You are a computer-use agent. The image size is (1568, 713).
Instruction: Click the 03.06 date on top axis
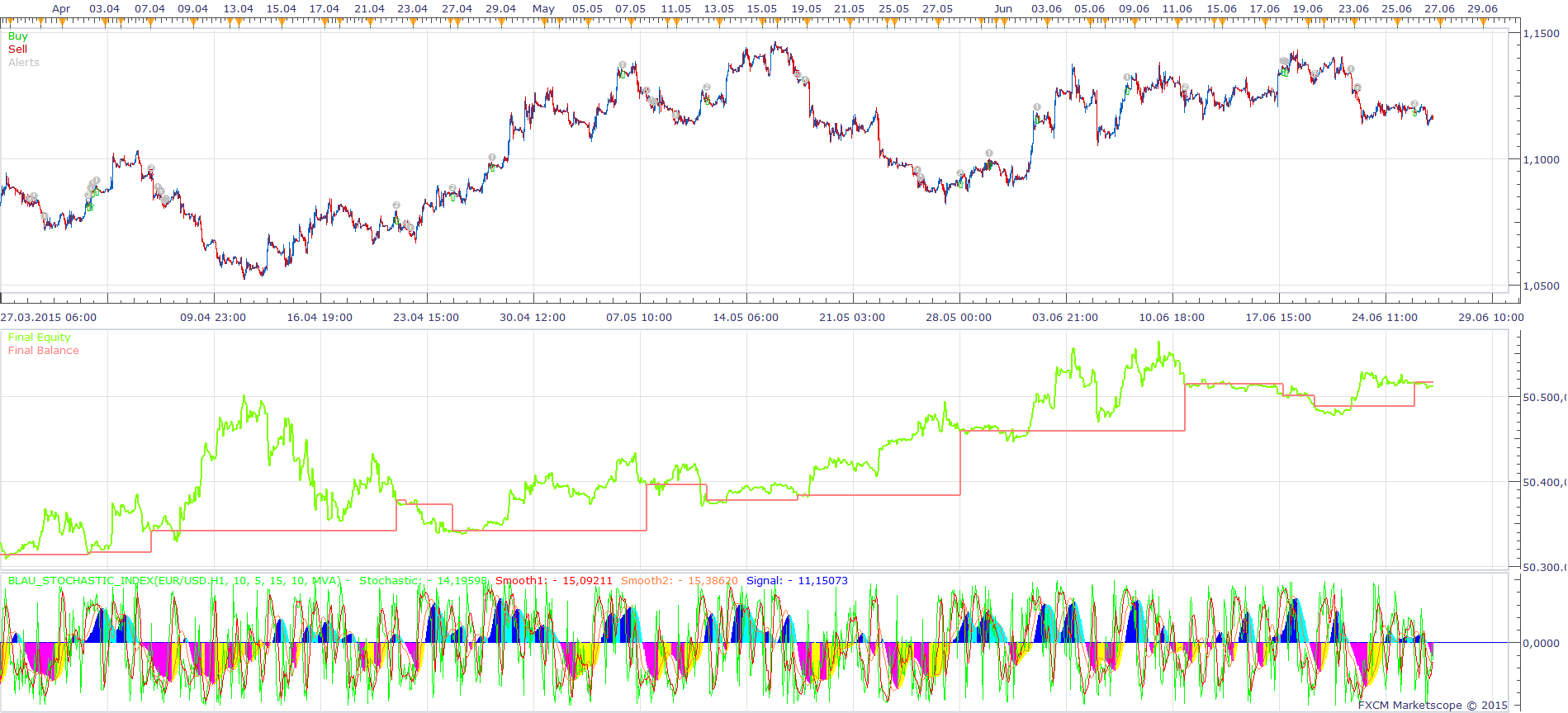pos(1047,9)
